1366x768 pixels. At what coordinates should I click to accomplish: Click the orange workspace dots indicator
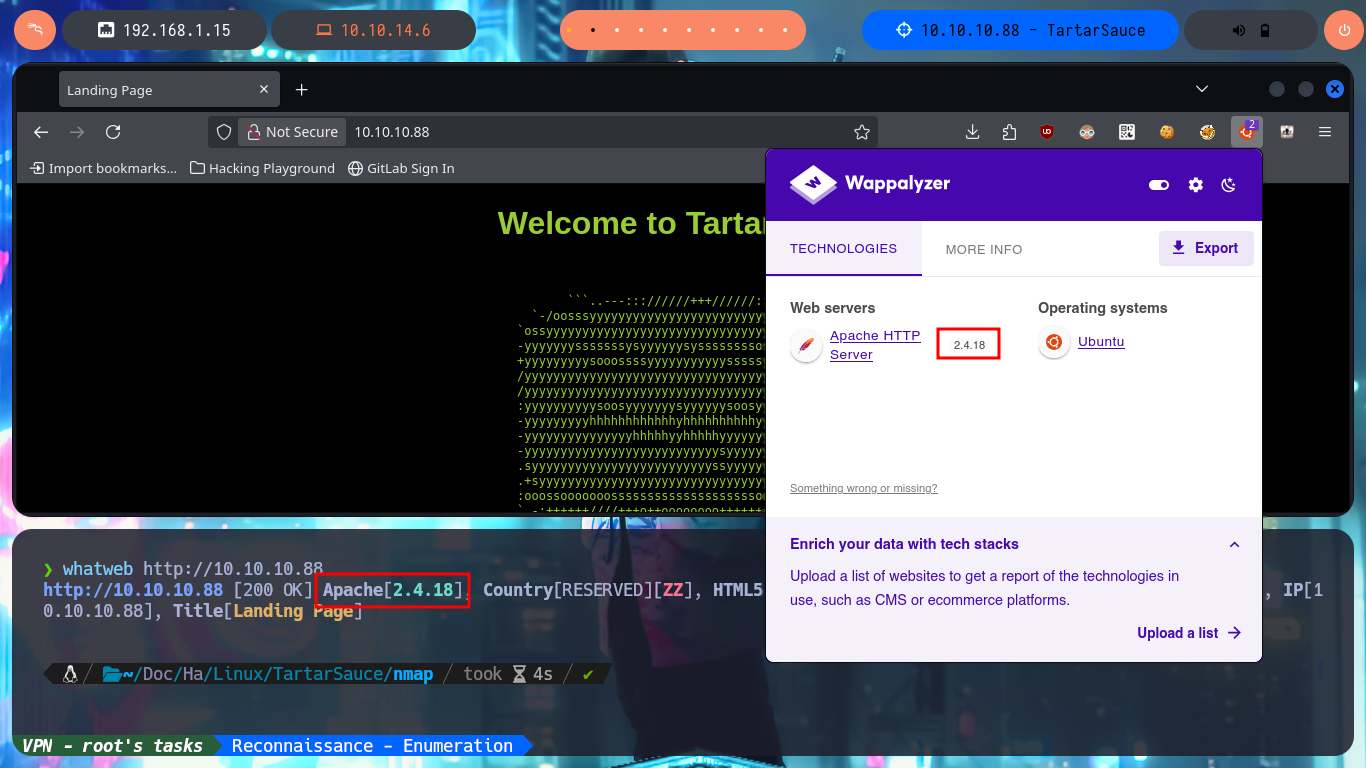tap(683, 30)
